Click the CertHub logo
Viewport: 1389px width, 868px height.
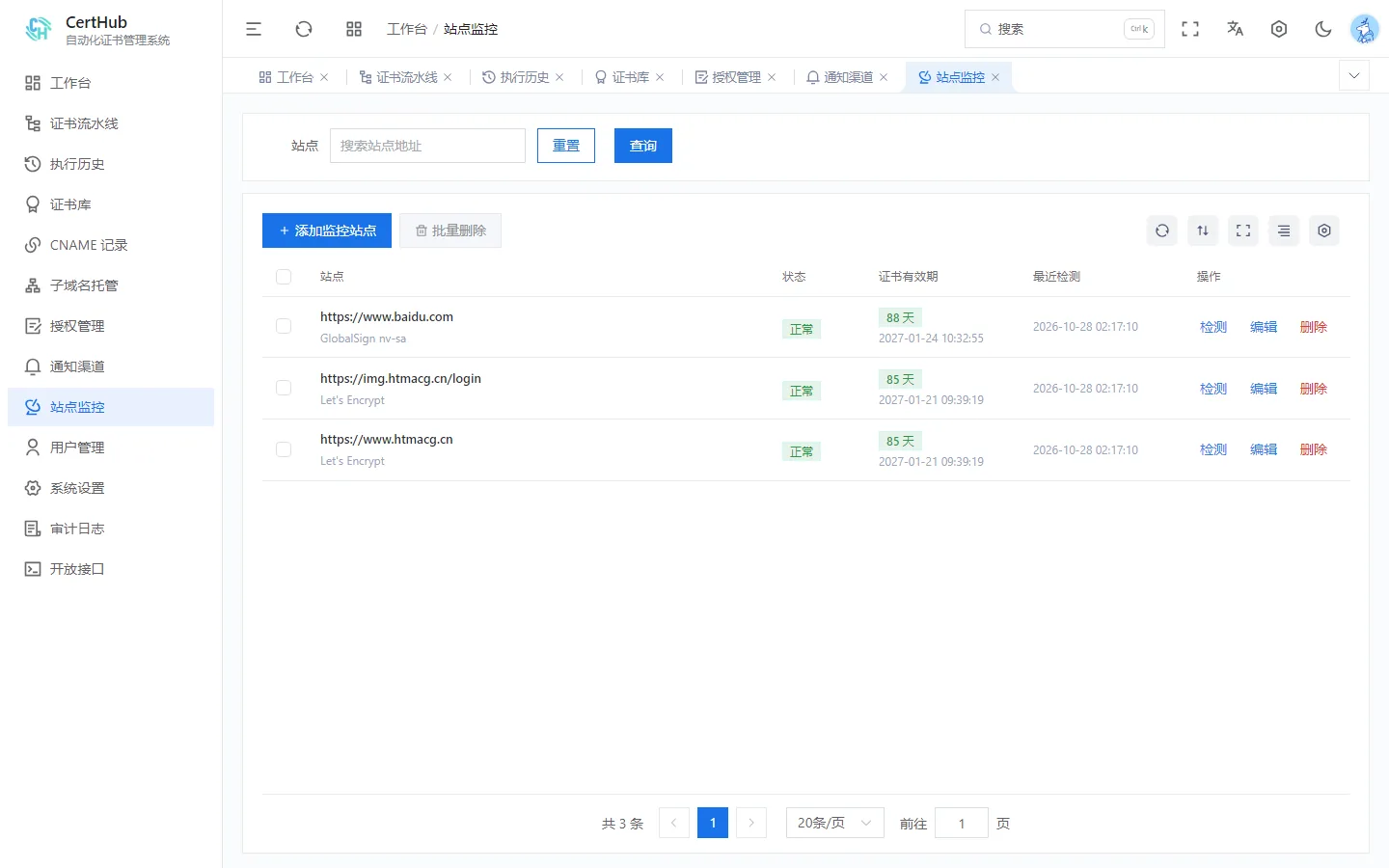point(39,29)
